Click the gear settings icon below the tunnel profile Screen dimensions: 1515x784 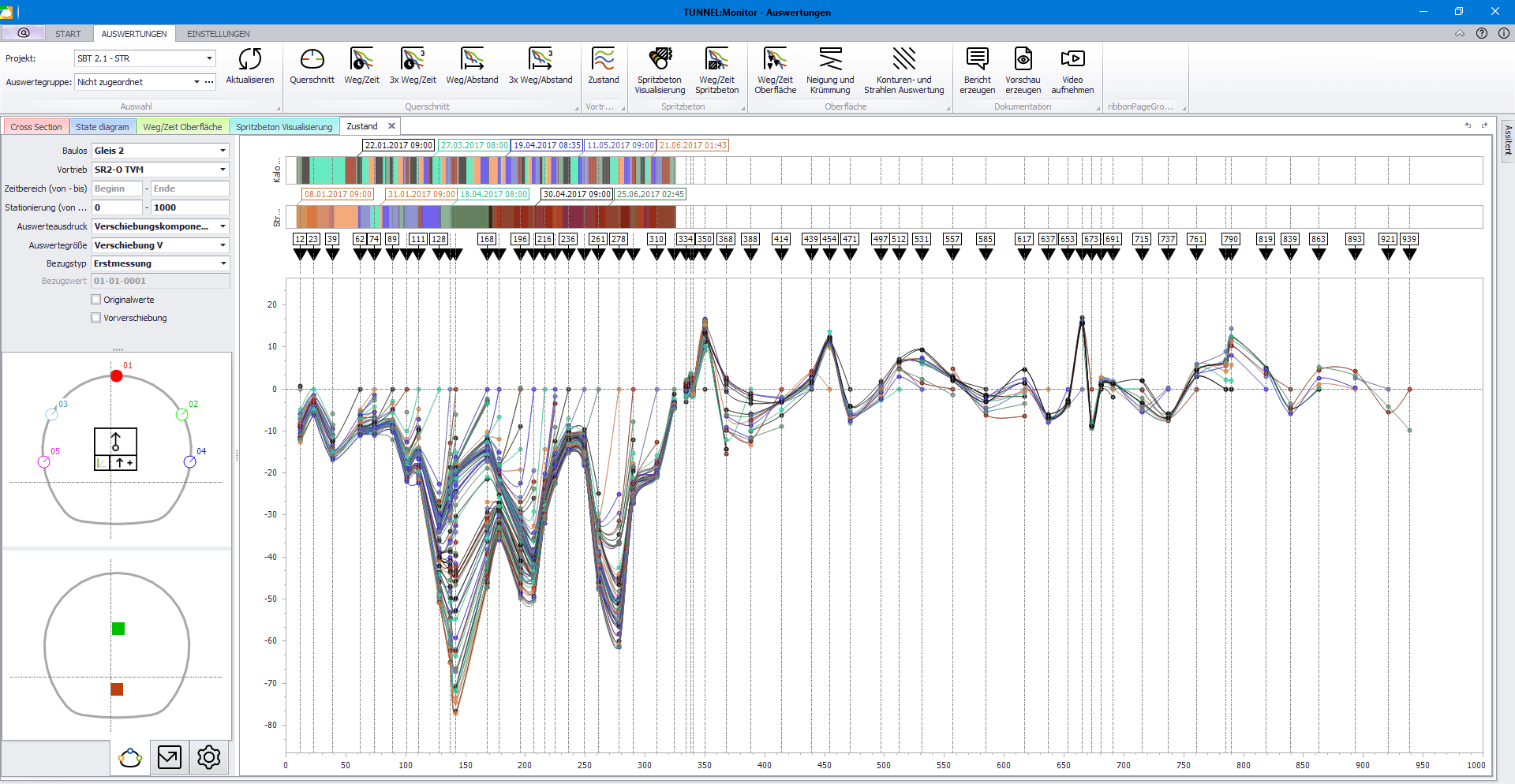point(208,758)
